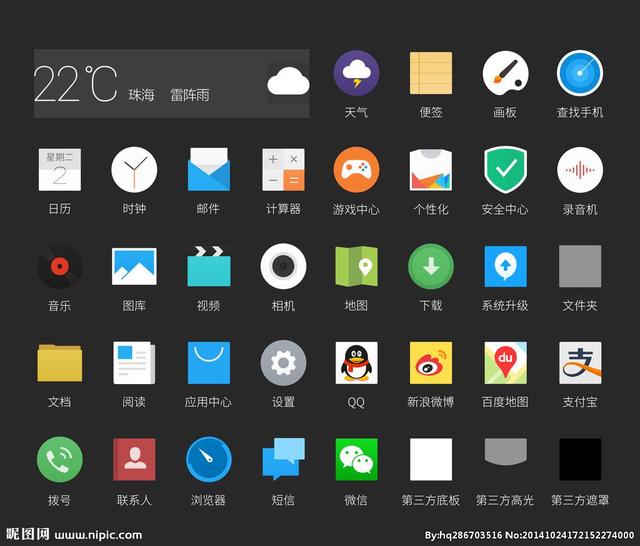Tap the 安全中心 security center shield

click(x=505, y=169)
